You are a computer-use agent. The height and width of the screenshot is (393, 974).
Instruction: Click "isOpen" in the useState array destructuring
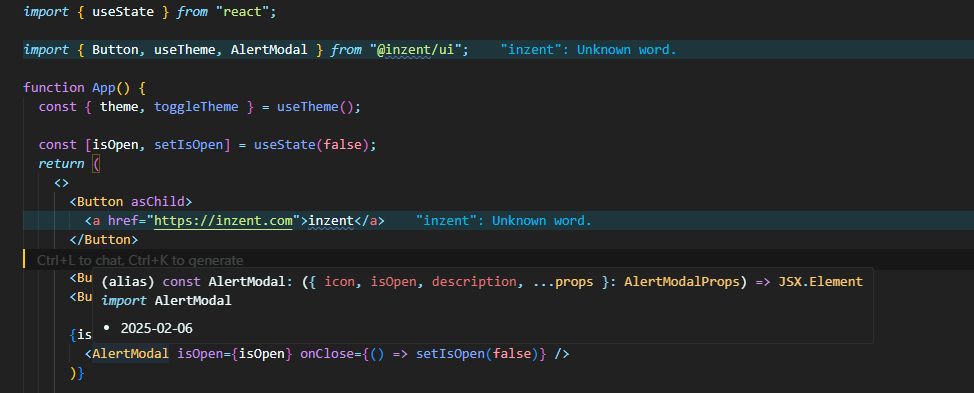tap(115, 145)
